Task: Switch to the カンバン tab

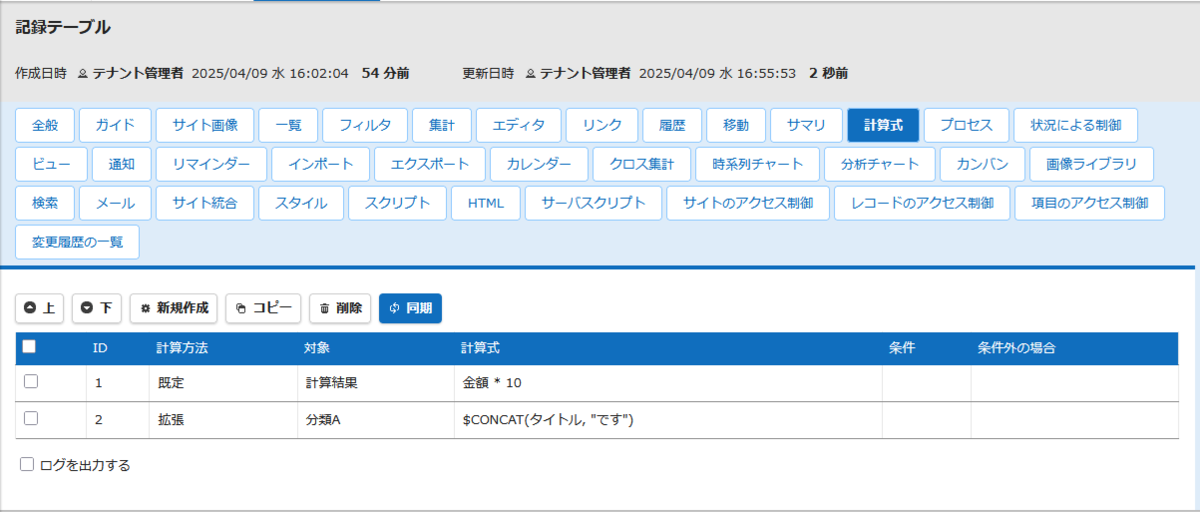Action: [x=982, y=163]
